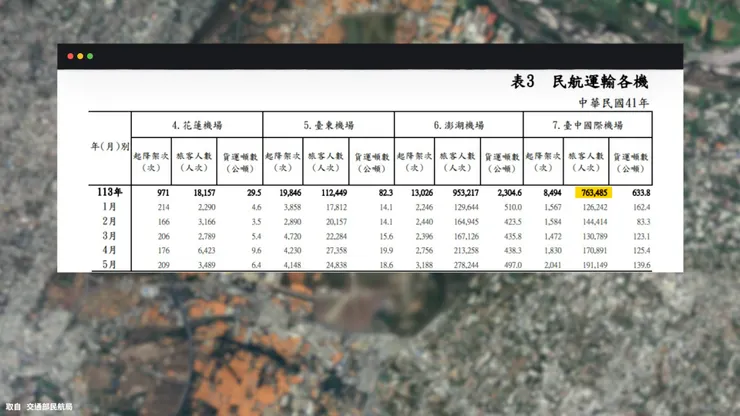Click the 125.4 cell in 4月 row
The width and height of the screenshot is (740, 416).
(x=642, y=251)
